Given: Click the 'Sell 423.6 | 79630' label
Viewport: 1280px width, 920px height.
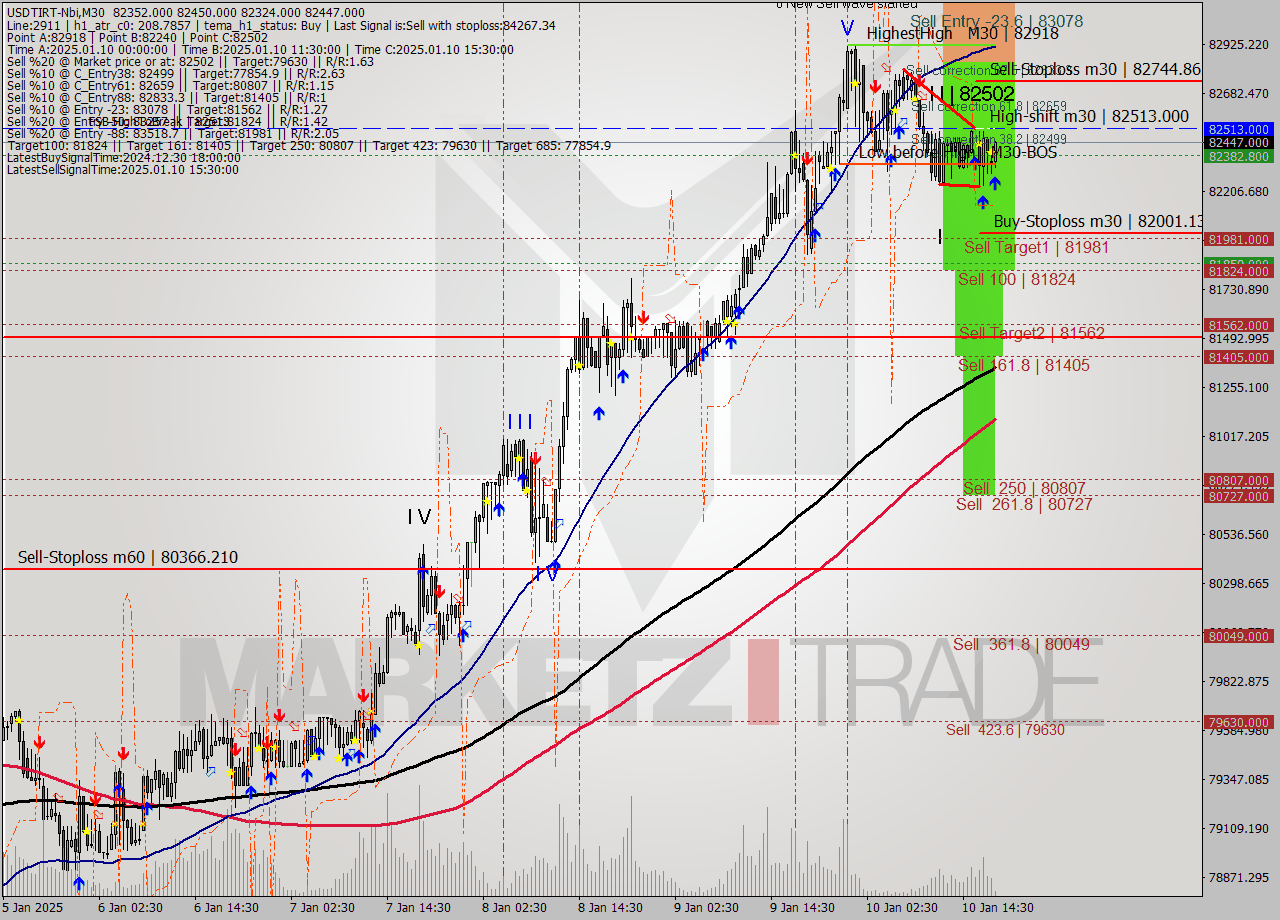Looking at the screenshot, I should pos(1005,729).
